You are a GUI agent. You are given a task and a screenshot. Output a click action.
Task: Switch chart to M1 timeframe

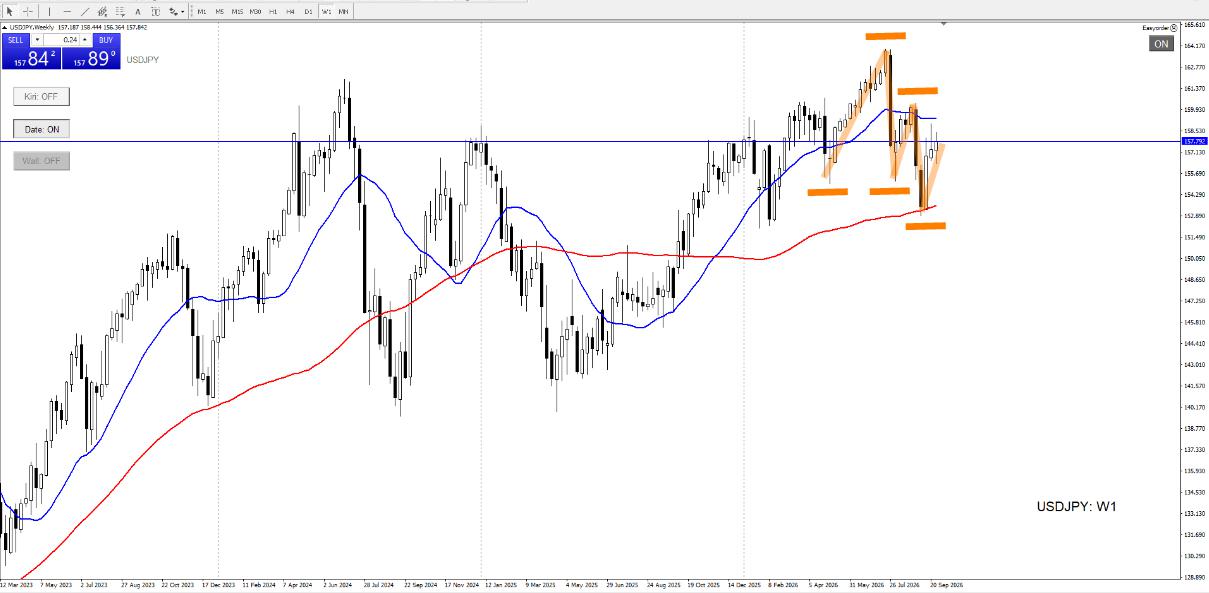pos(202,11)
